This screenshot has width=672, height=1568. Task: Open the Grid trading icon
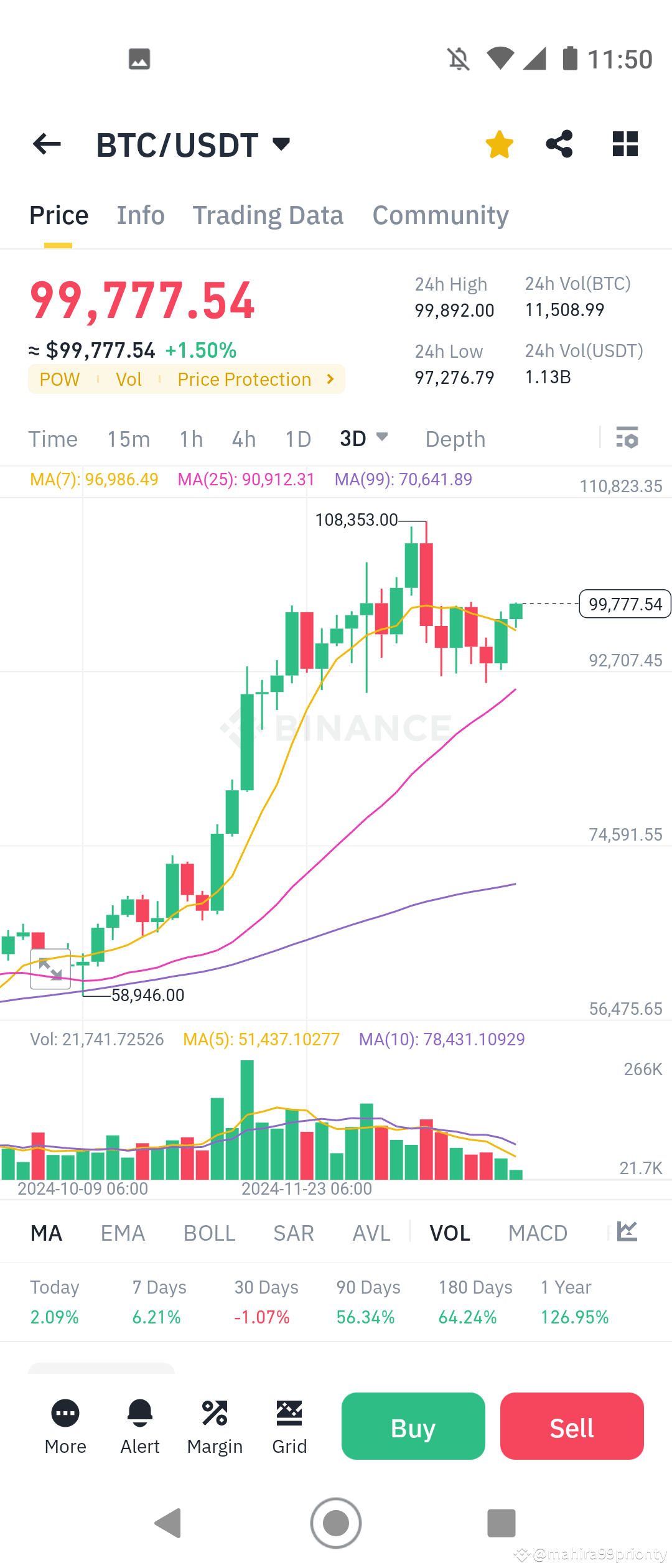point(289,1426)
